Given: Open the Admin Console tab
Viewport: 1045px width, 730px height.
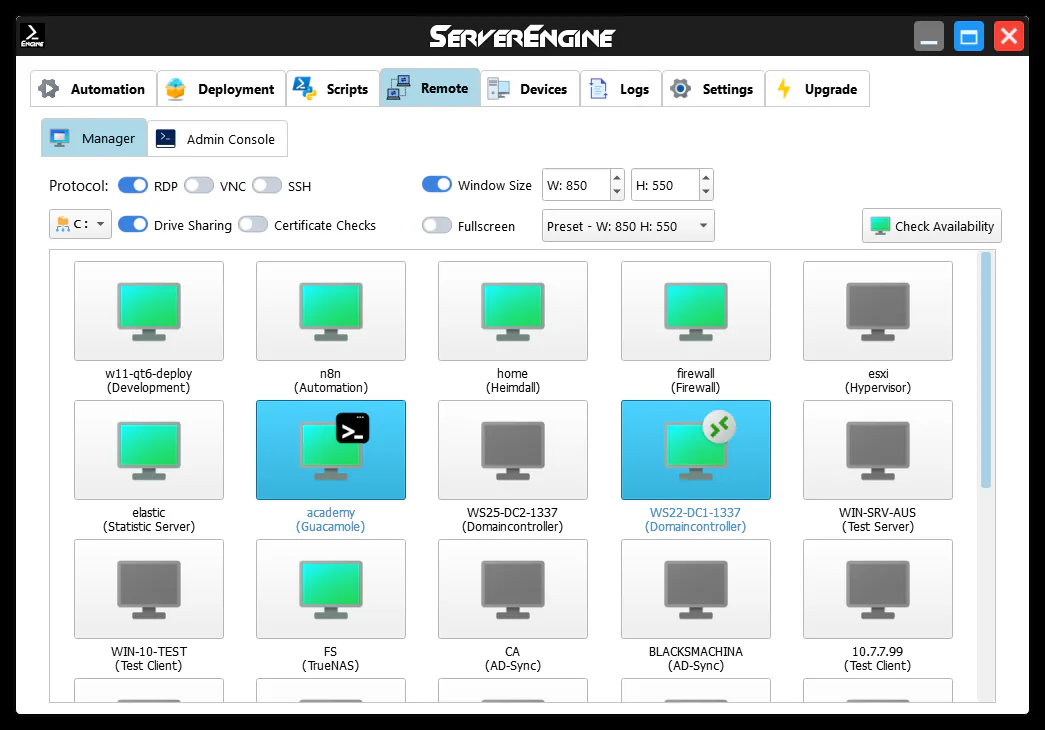Looking at the screenshot, I should (x=218, y=139).
